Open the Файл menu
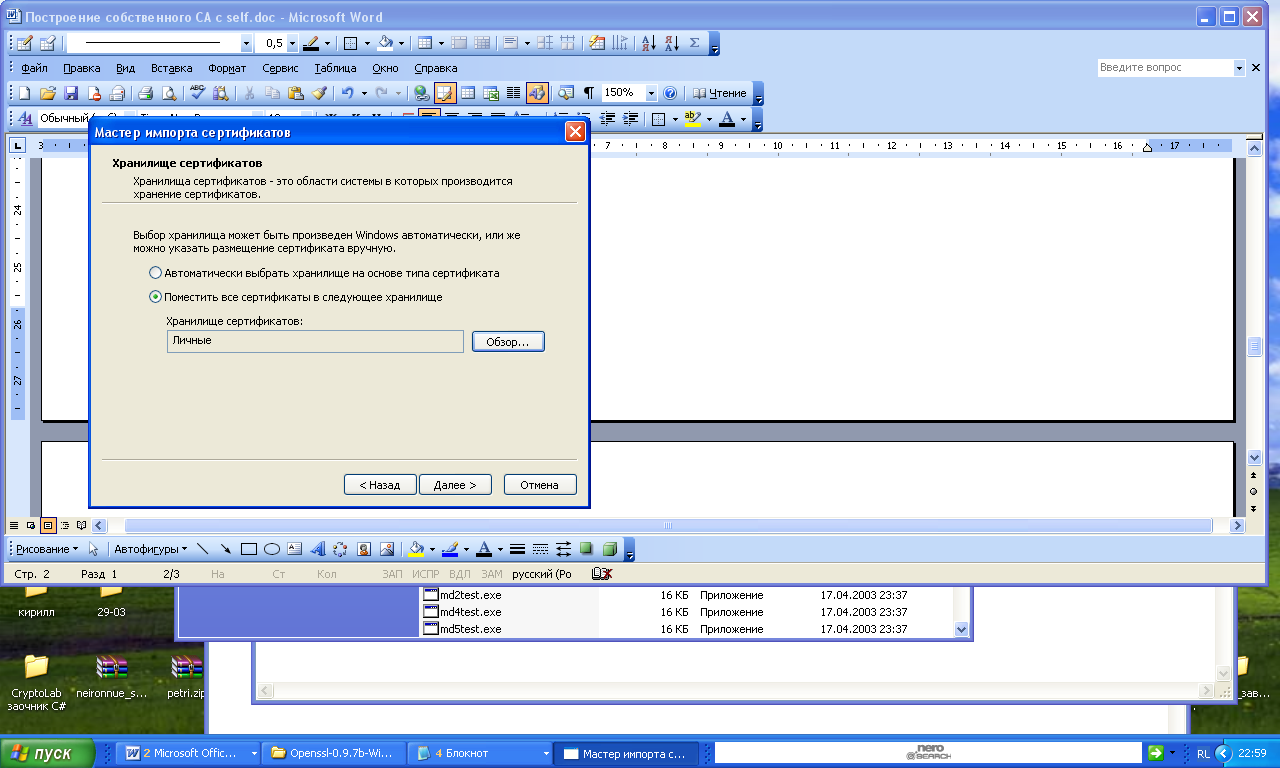This screenshot has width=1280, height=768. (34, 69)
